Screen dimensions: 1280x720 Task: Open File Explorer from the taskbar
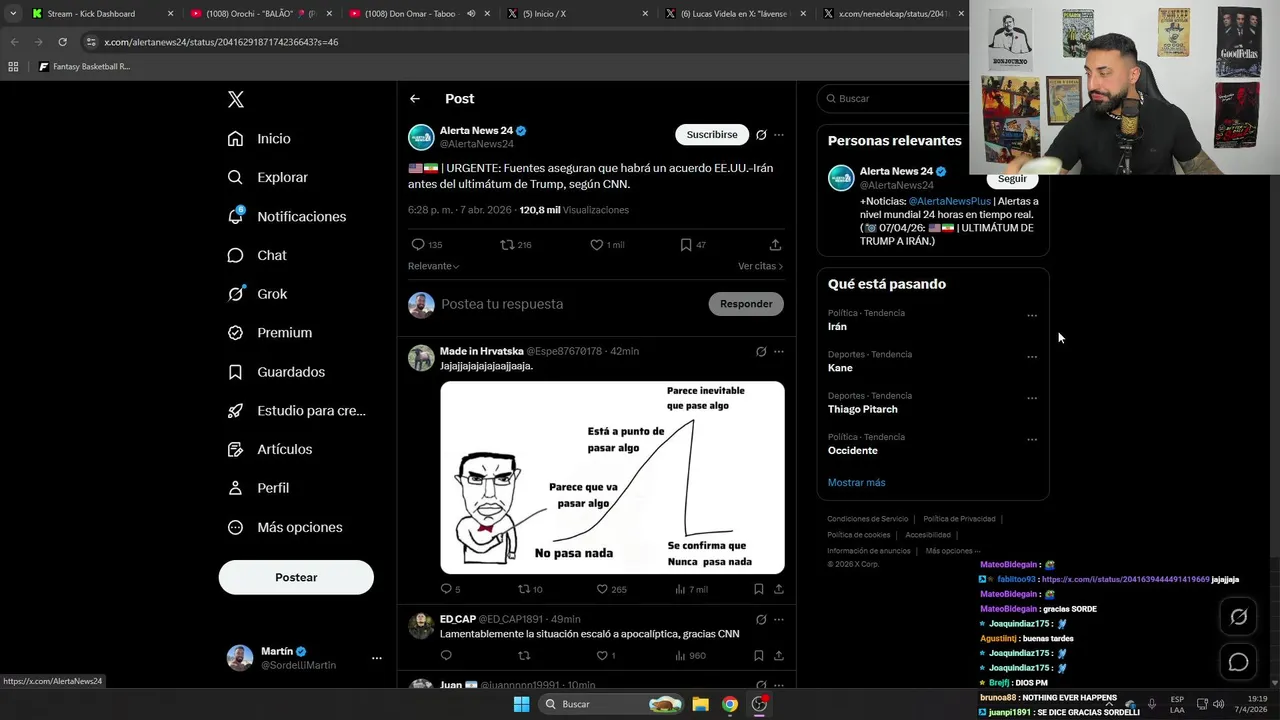700,704
